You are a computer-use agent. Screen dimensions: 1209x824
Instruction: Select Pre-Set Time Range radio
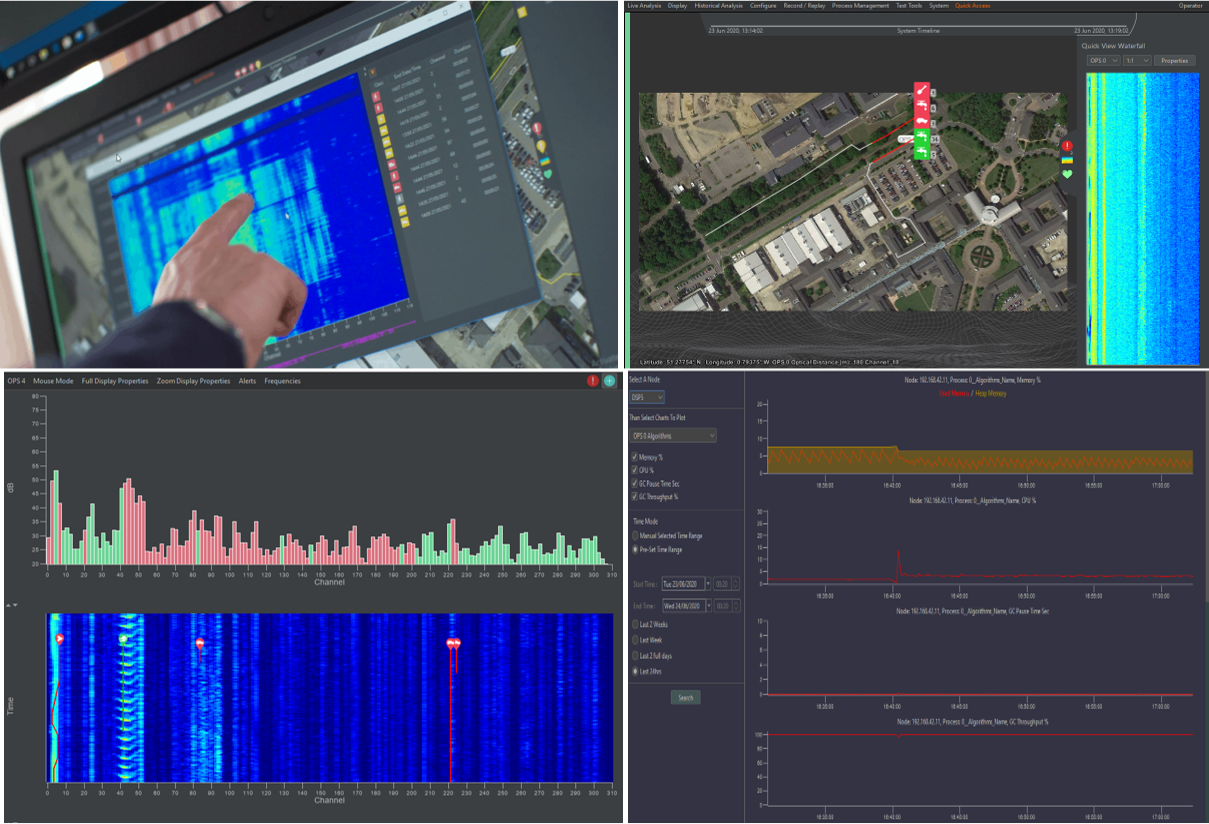pyautogui.click(x=635, y=550)
